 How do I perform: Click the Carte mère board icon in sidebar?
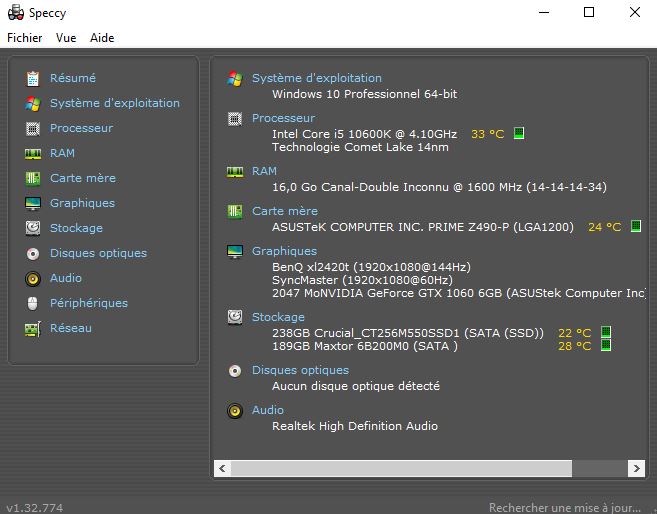point(33,178)
